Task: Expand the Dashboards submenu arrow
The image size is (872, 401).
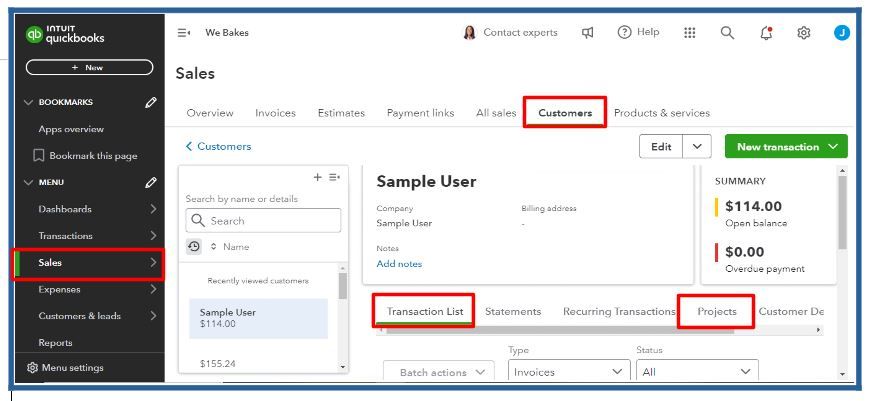Action: [x=153, y=209]
